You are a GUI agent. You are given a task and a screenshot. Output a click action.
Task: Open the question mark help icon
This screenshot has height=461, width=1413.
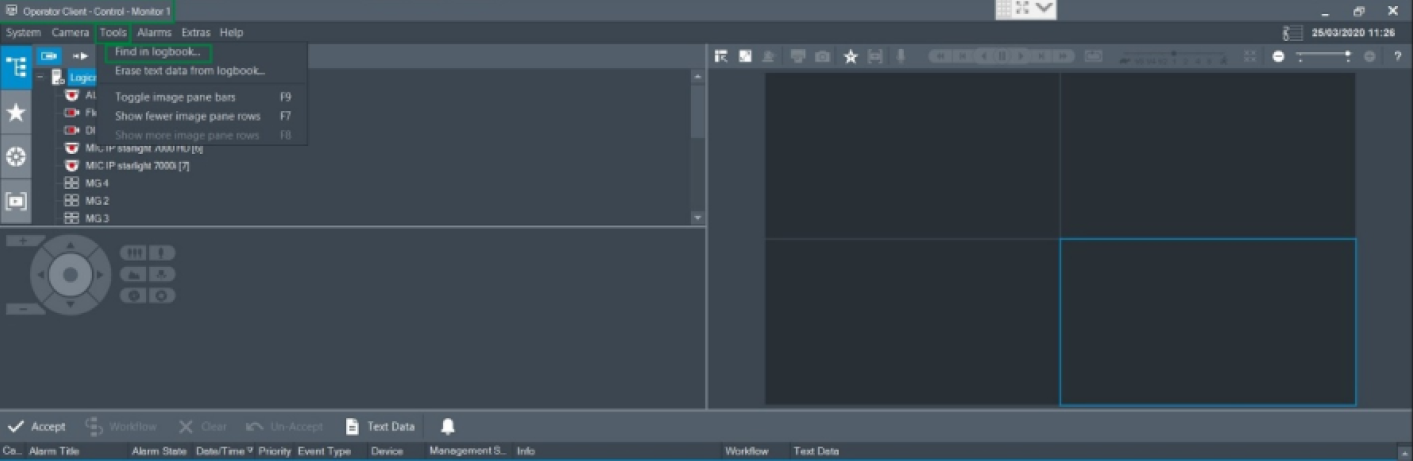coord(1397,56)
